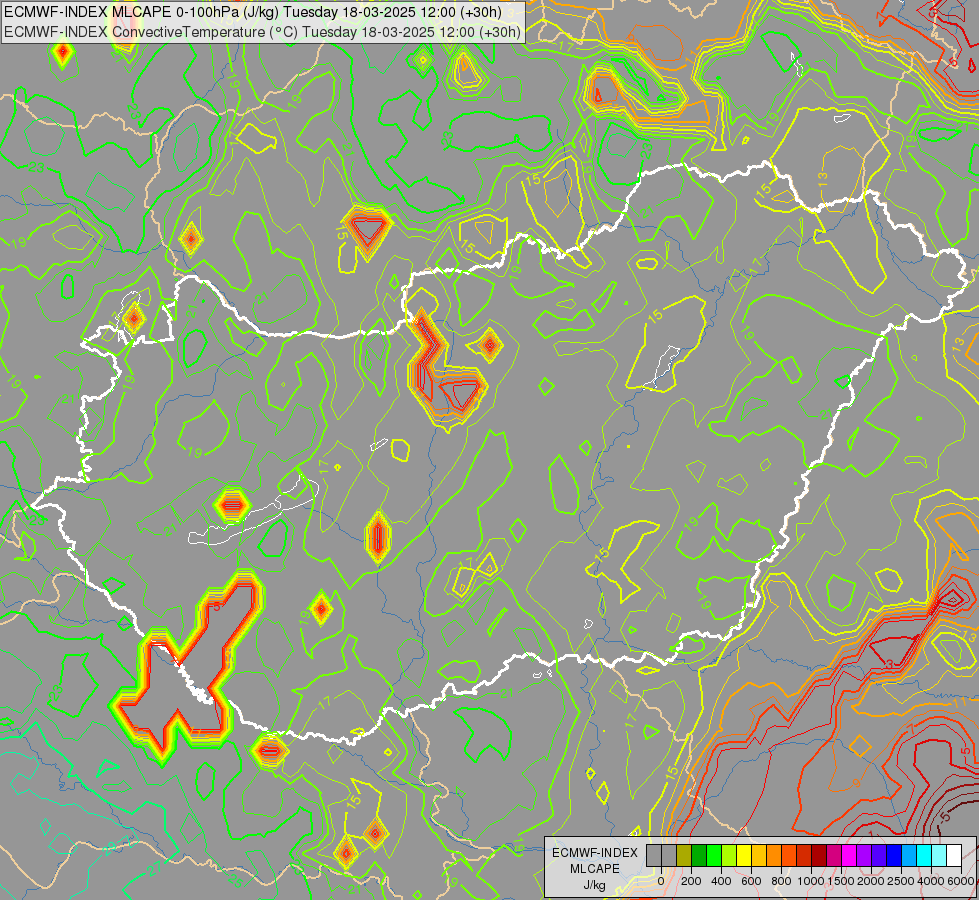Click the ConvectiveTemperature title line

pos(262,32)
